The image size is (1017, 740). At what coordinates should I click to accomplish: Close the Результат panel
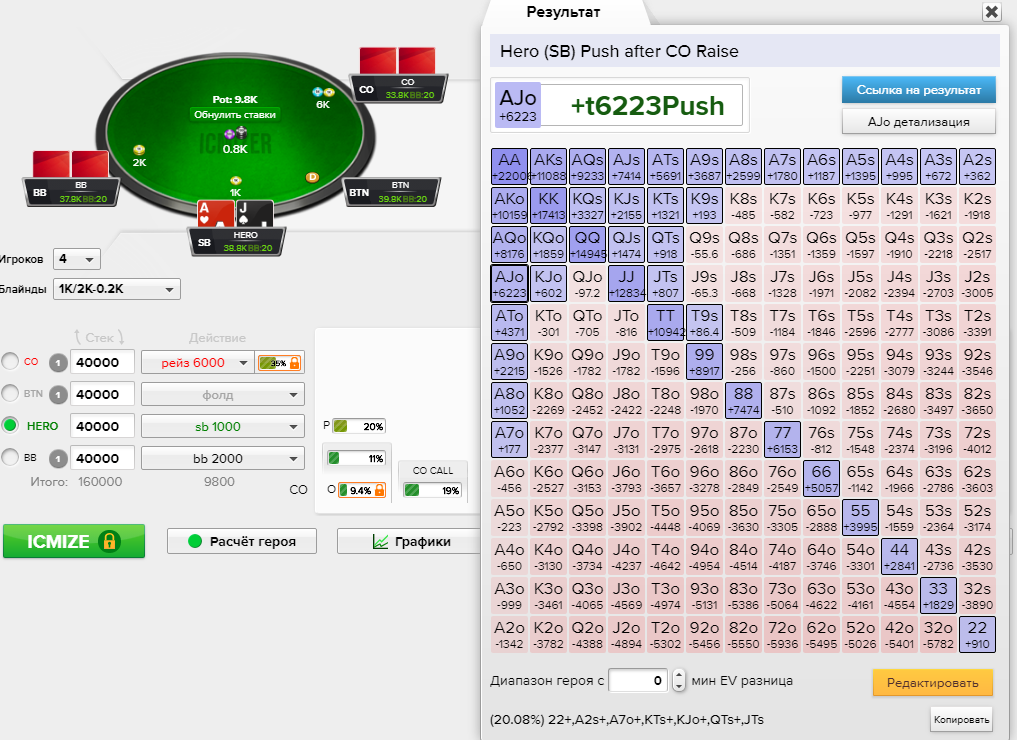pos(991,12)
